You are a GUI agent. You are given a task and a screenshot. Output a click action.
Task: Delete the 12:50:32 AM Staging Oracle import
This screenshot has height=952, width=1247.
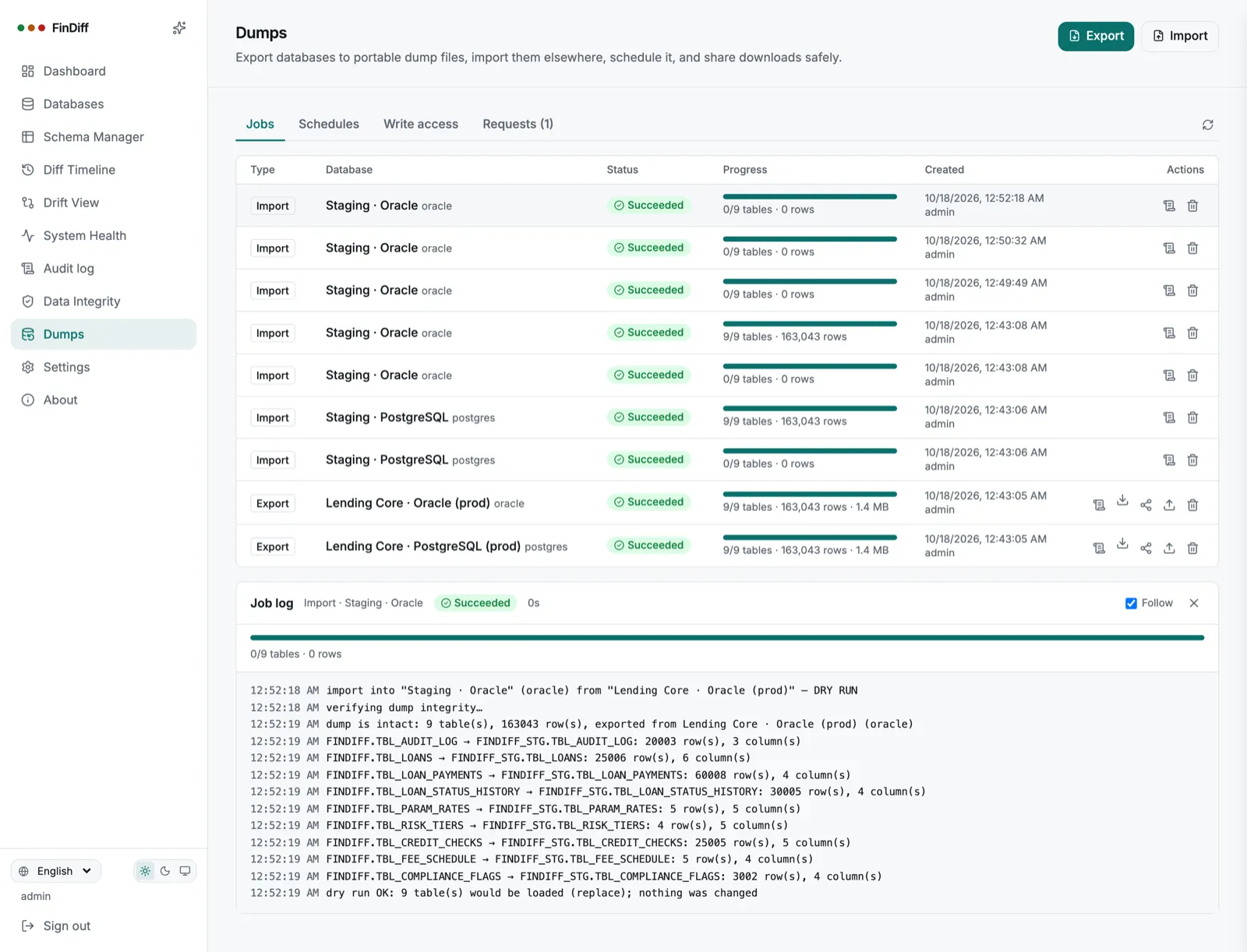[1192, 248]
